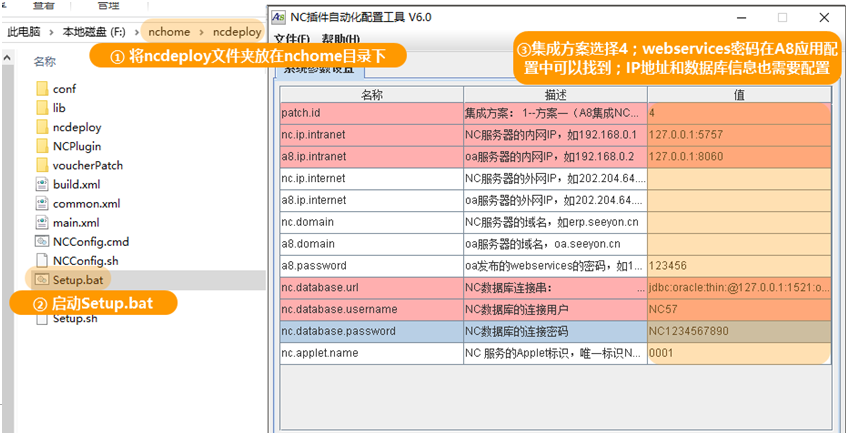Expand the chevron between nchome and ncdeploy
Image resolution: width=846 pixels, height=433 pixels.
pyautogui.click(x=201, y=32)
